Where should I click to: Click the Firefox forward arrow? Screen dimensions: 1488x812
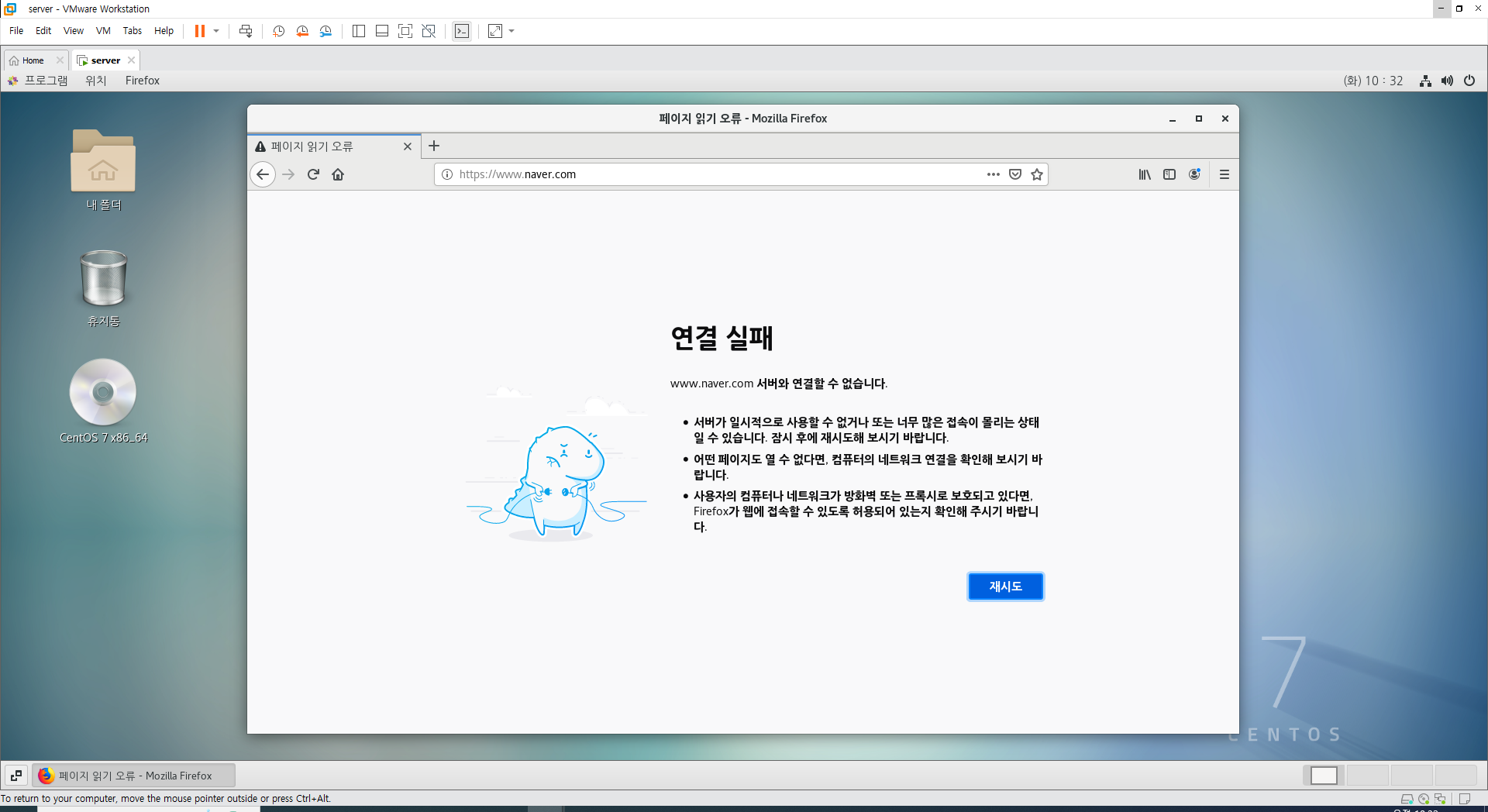click(288, 174)
